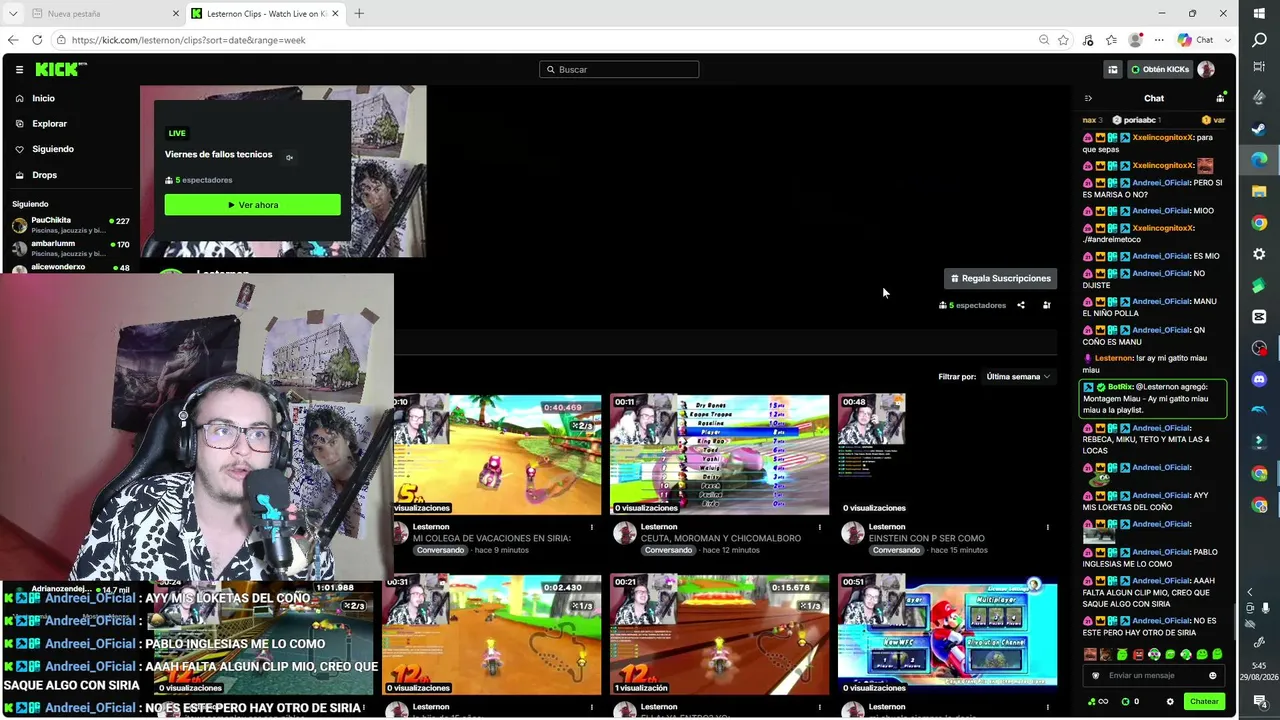Viewport: 1280px width, 720px height.
Task: Share the Lesternon channel
Action: click(1021, 305)
